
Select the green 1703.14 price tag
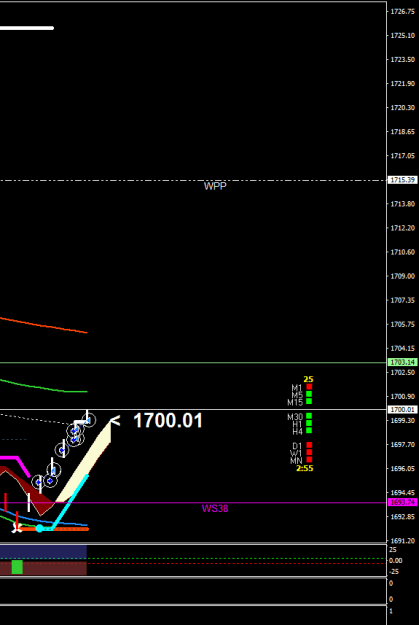402,362
